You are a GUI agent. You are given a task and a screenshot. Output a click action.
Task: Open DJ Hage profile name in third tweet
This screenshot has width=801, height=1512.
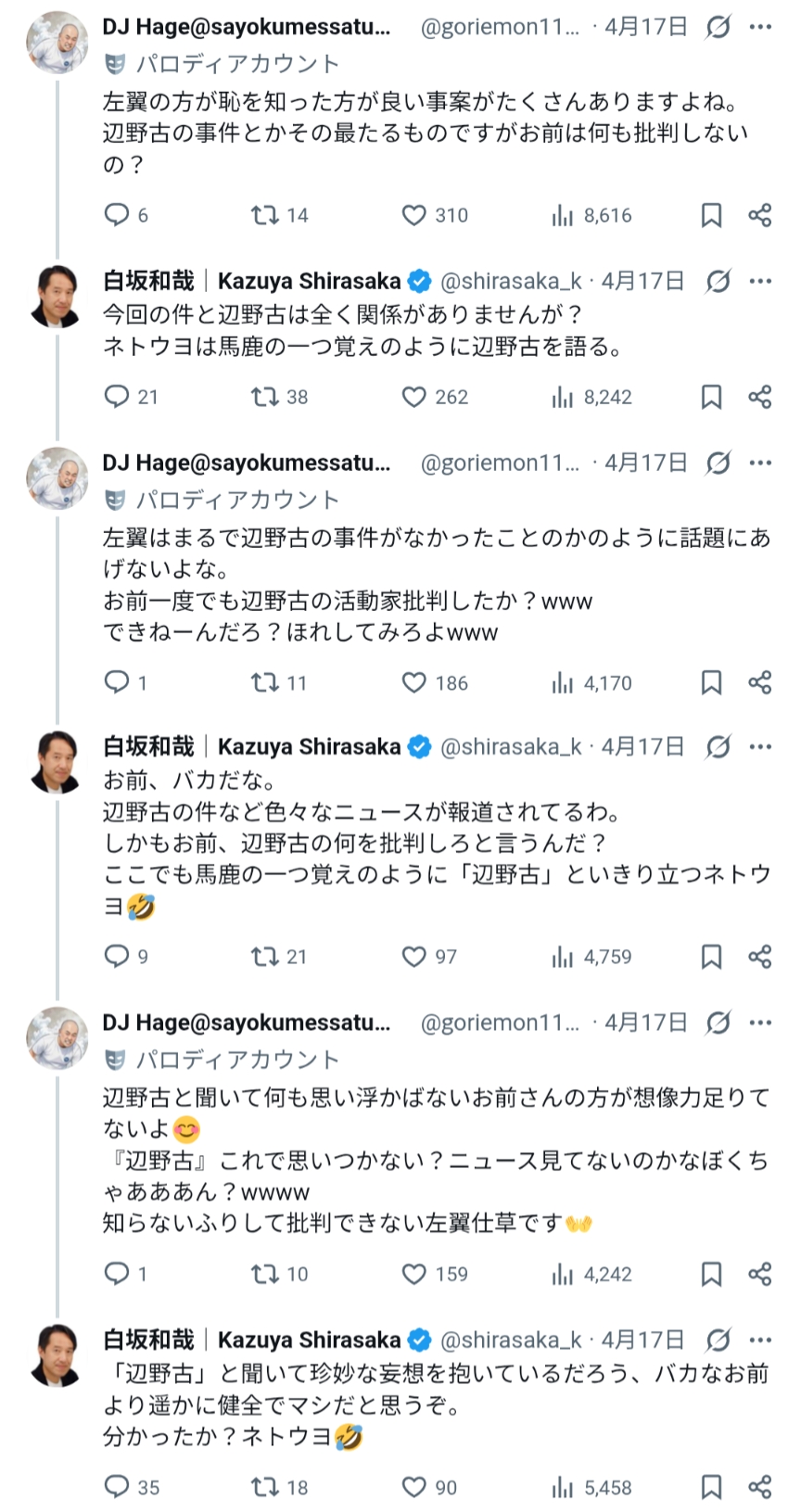tap(246, 463)
